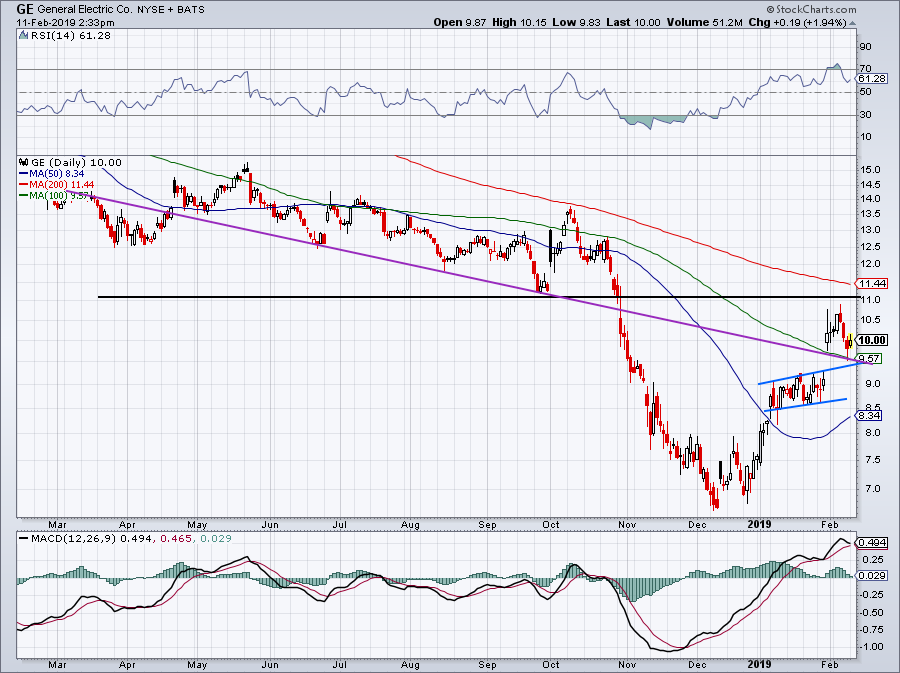The width and height of the screenshot is (900, 673).
Task: Click the bold 10.00 last price tag
Action: coord(872,340)
